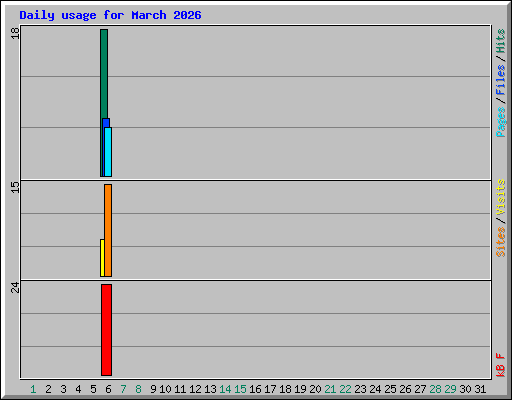The width and height of the screenshot is (512, 400).
Task: Click the 'Sites' legend label
Action: [501, 242]
